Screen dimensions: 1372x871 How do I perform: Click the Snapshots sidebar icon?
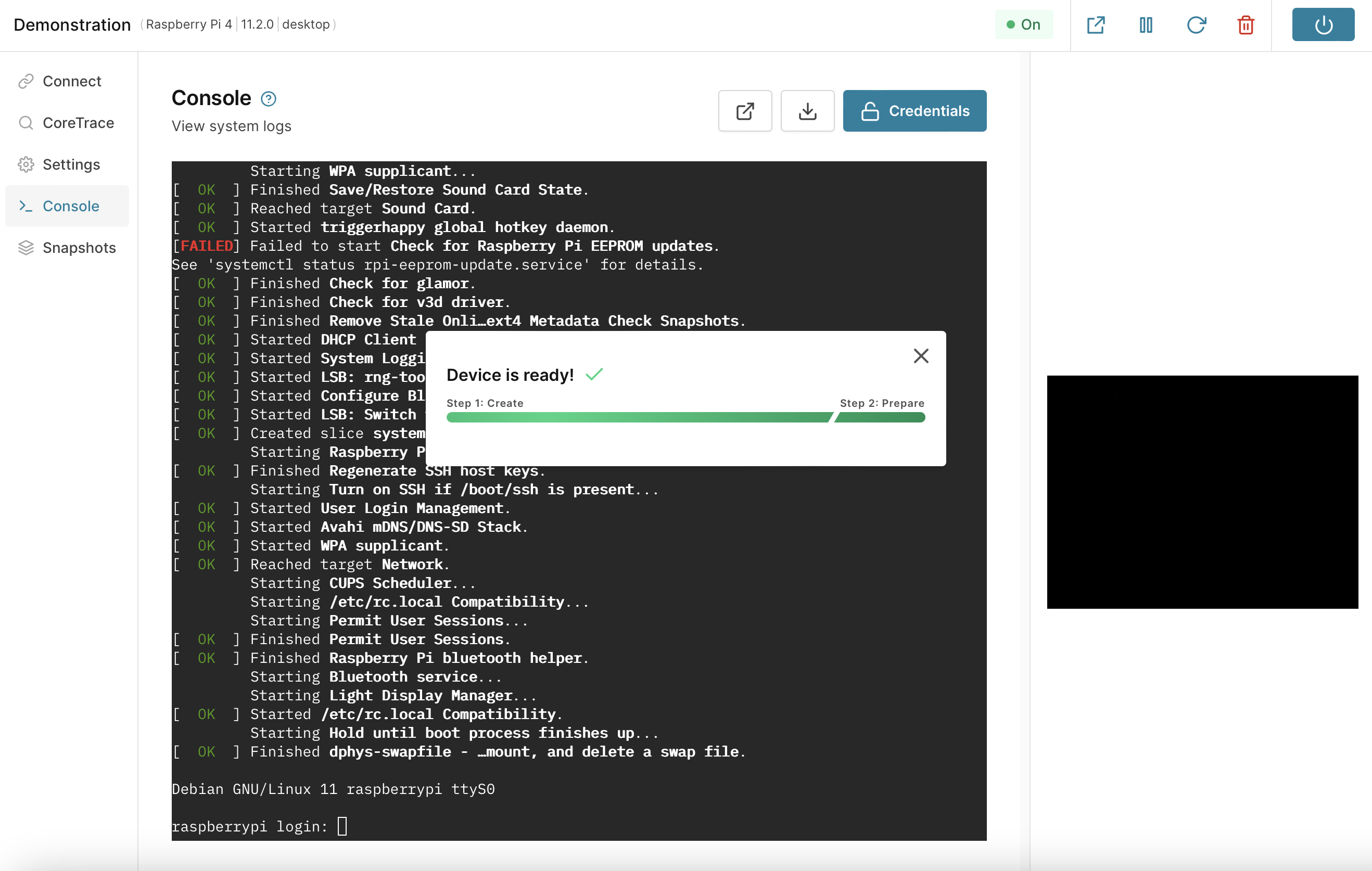[x=27, y=247]
